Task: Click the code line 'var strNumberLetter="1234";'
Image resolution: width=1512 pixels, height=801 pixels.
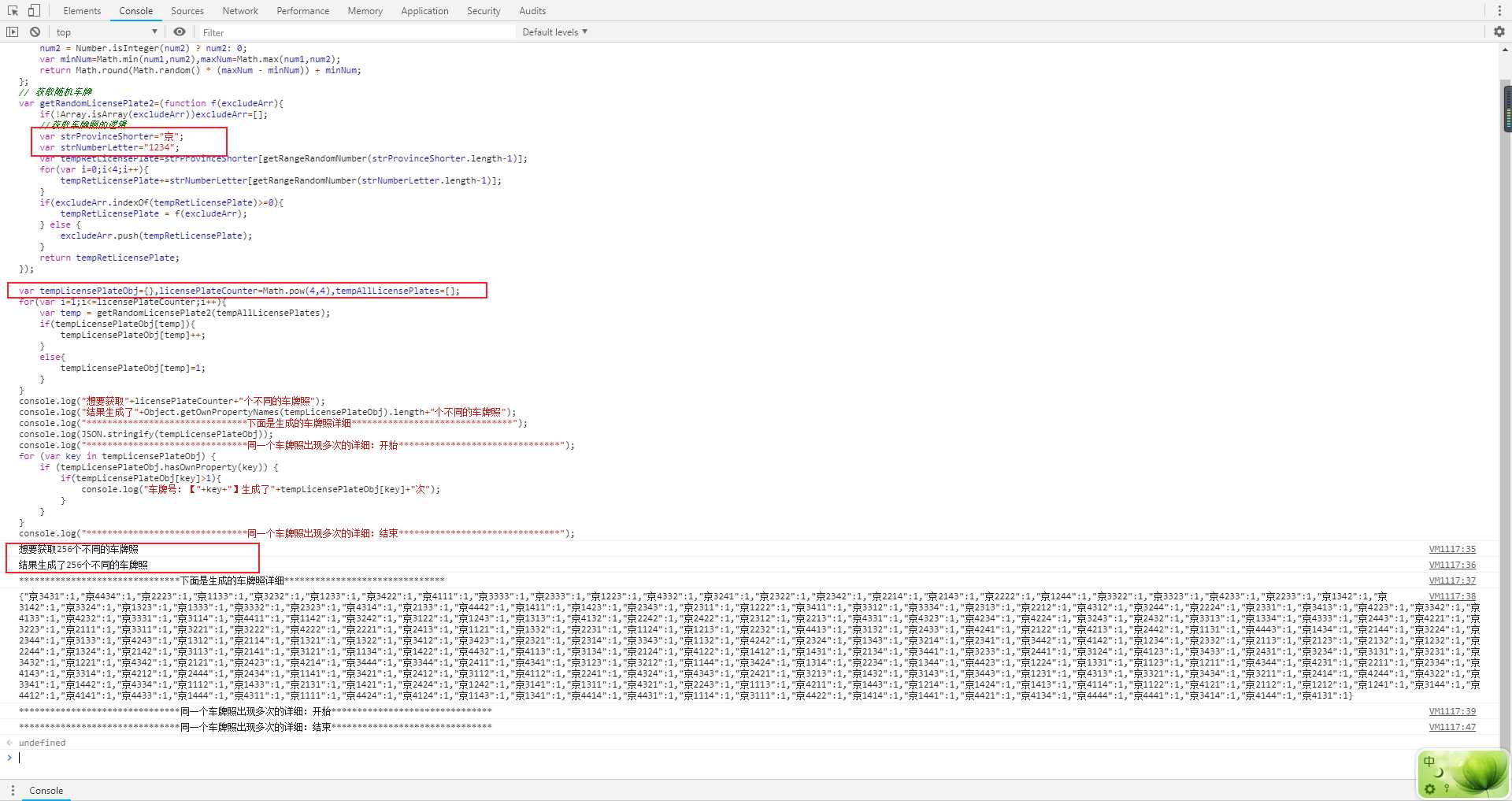Action: 109,147
